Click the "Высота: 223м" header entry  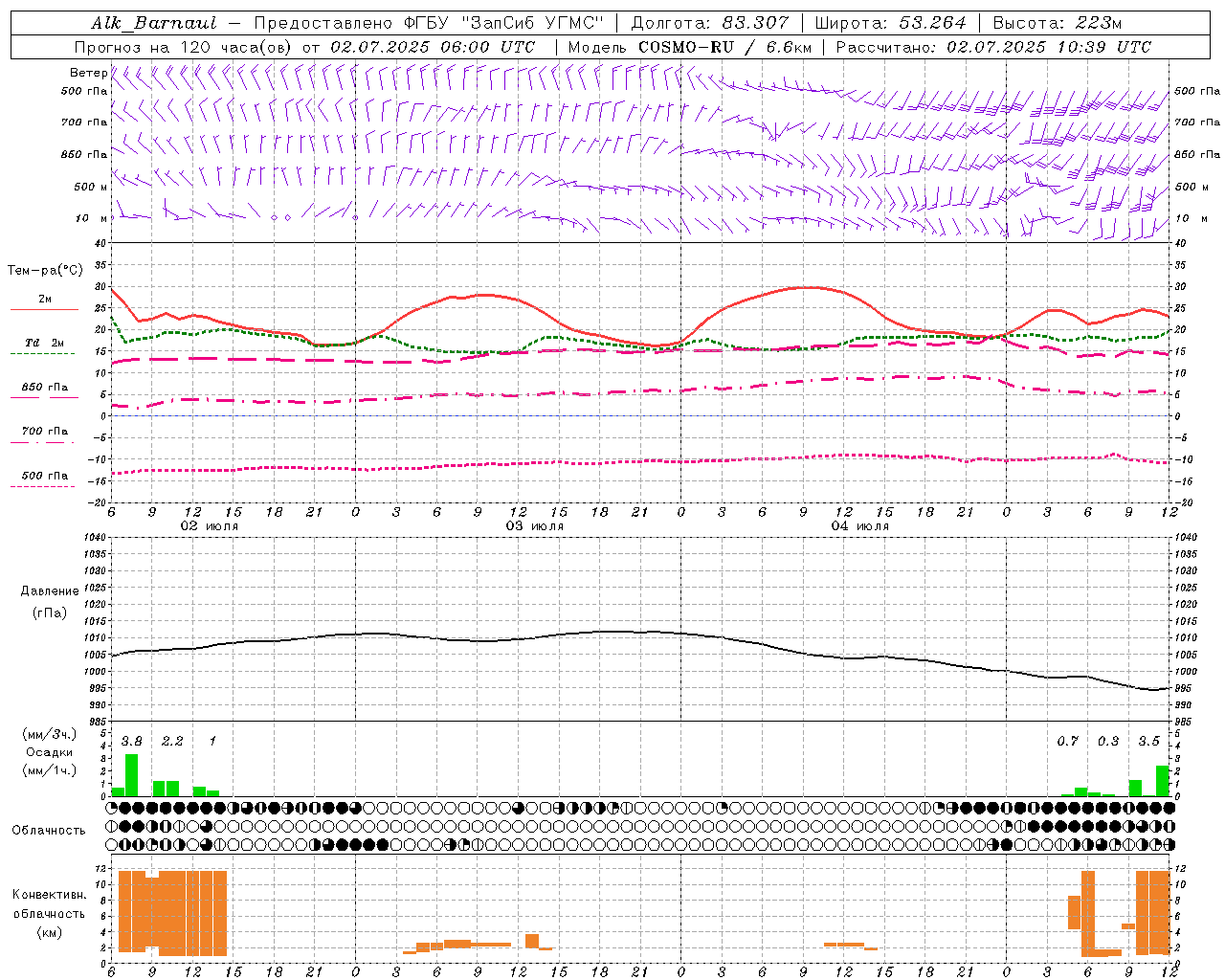(1057, 23)
